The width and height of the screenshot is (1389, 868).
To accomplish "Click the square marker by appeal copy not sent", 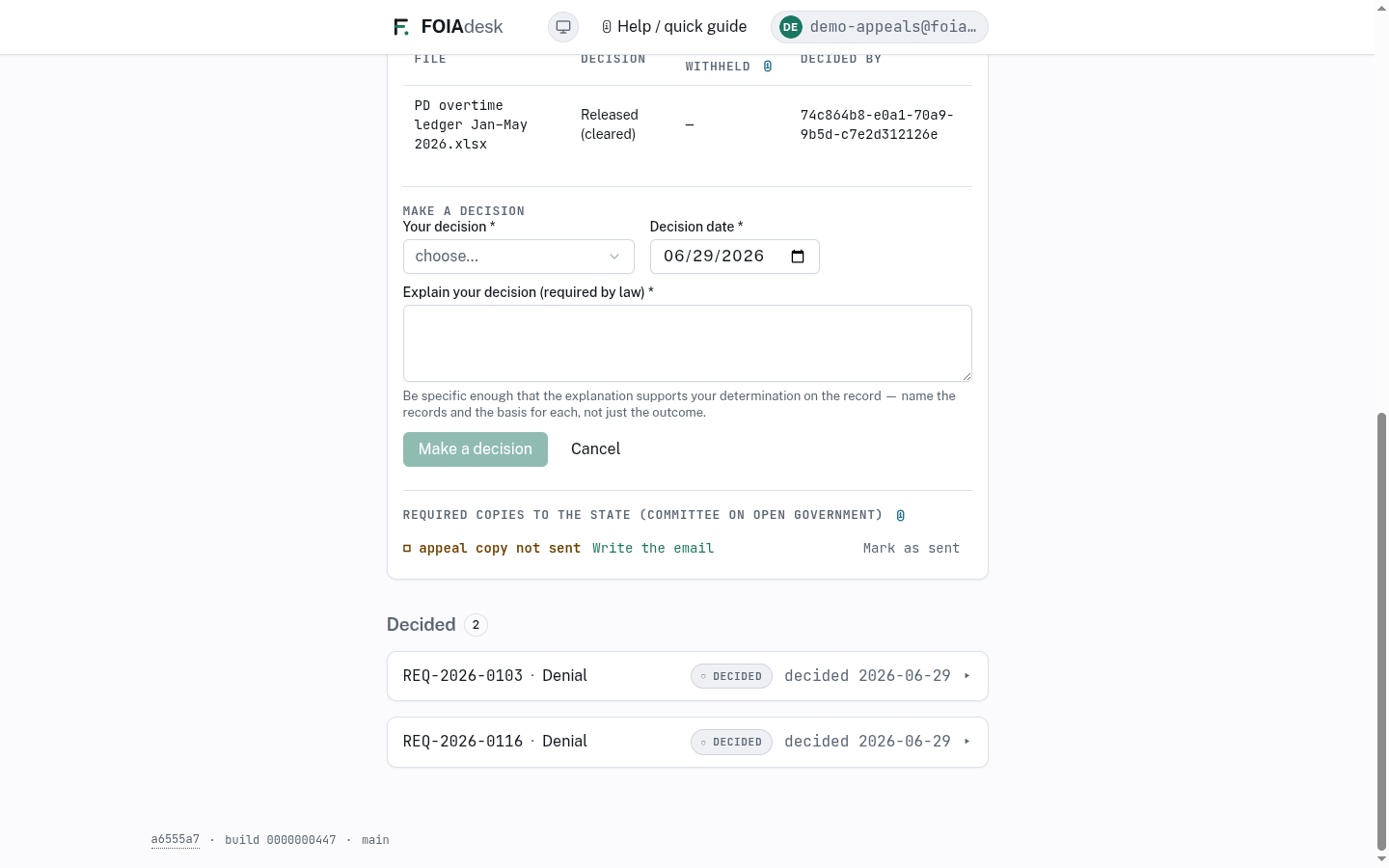I will [407, 549].
